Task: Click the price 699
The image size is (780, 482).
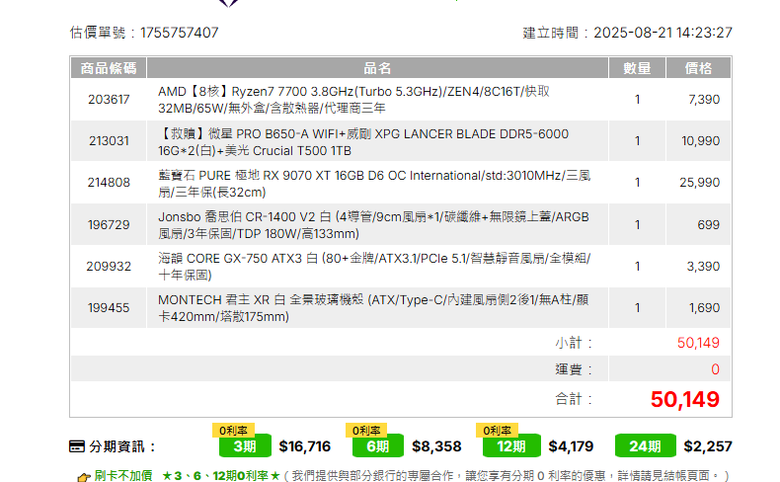Action: coord(708,225)
